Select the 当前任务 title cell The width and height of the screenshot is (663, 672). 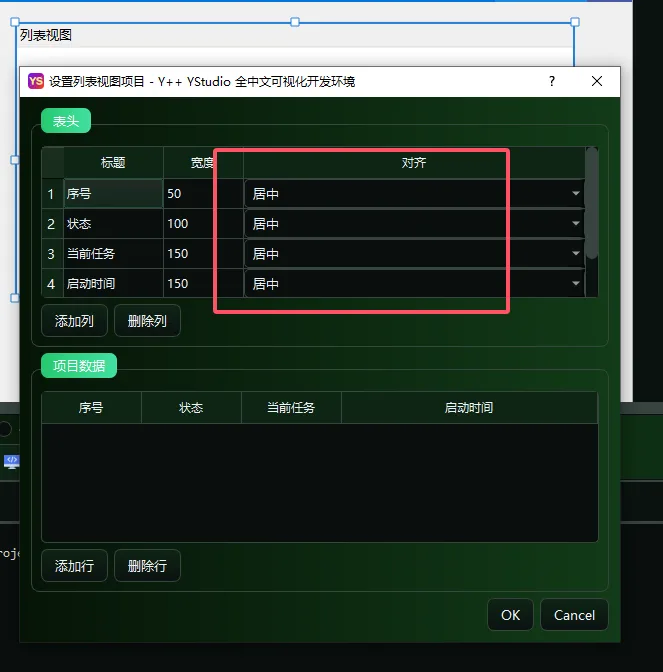[113, 254]
